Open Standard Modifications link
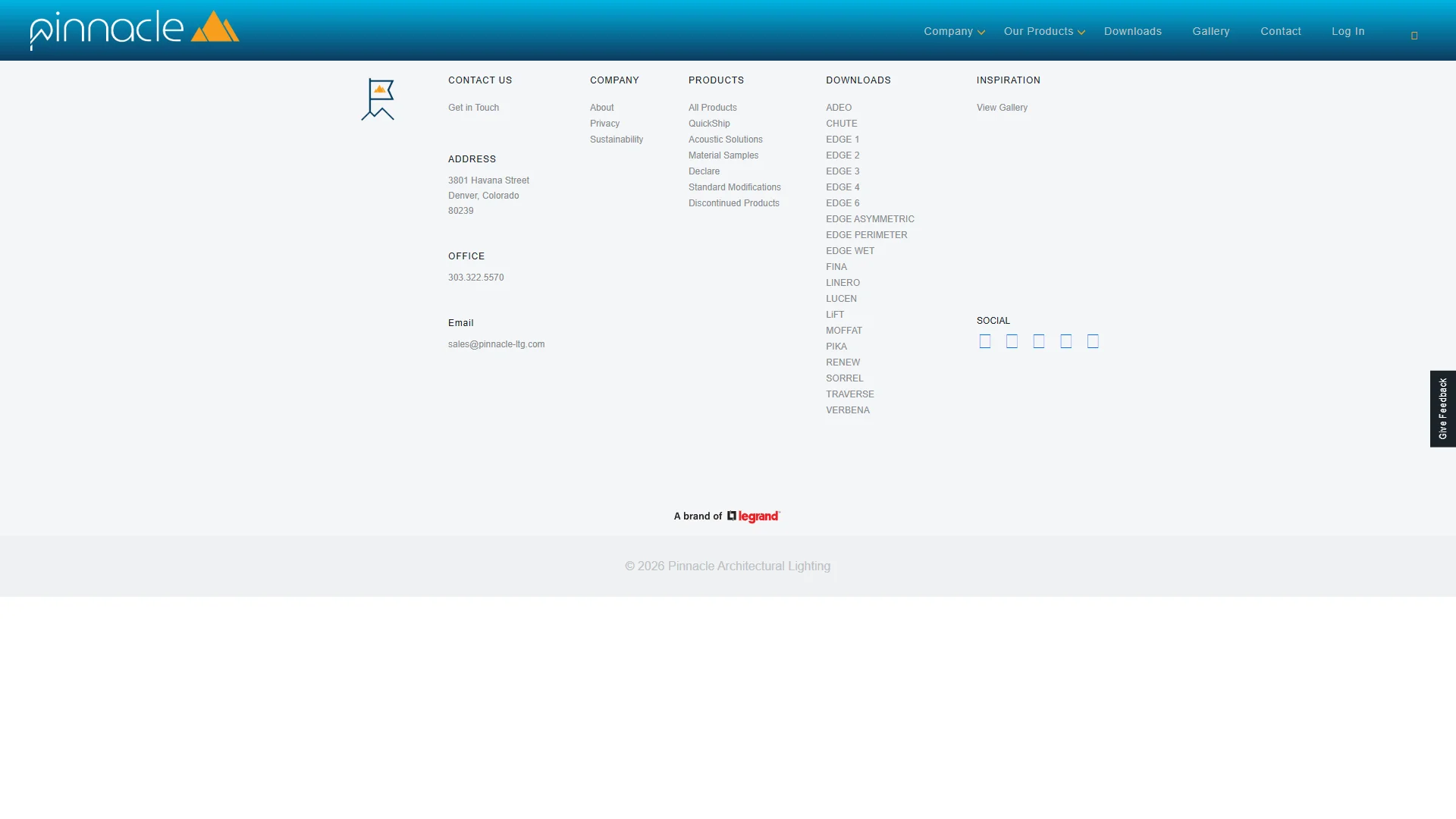The height and width of the screenshot is (819, 1456). click(734, 187)
